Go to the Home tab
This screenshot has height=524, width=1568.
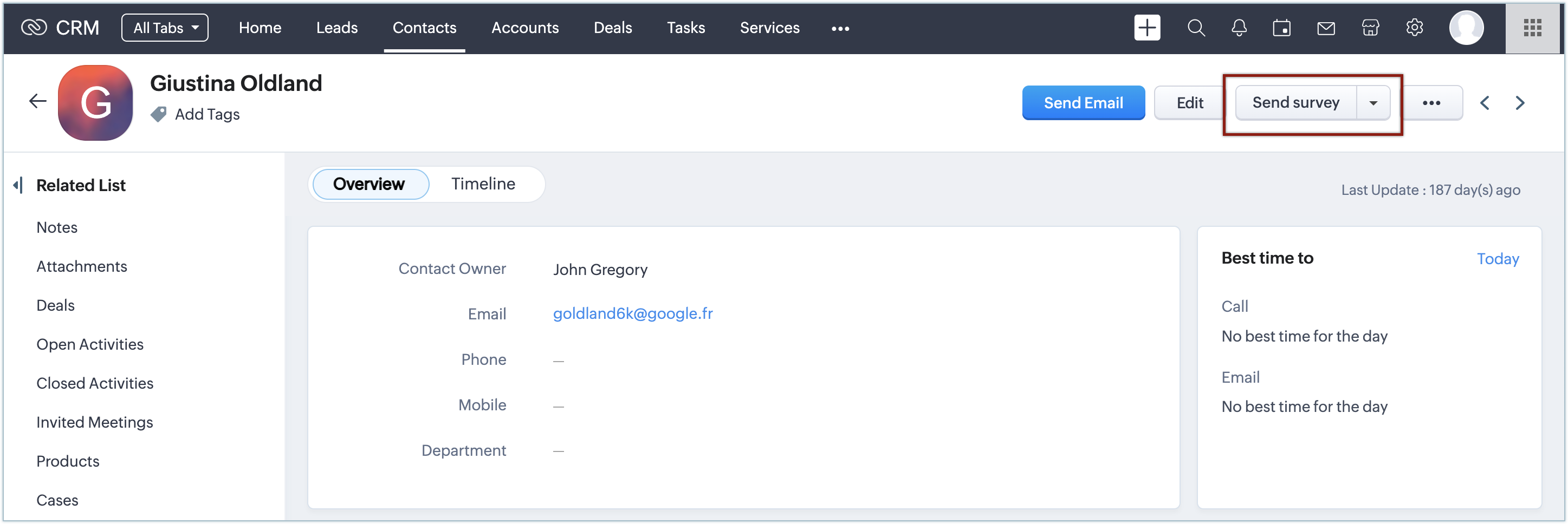[260, 28]
